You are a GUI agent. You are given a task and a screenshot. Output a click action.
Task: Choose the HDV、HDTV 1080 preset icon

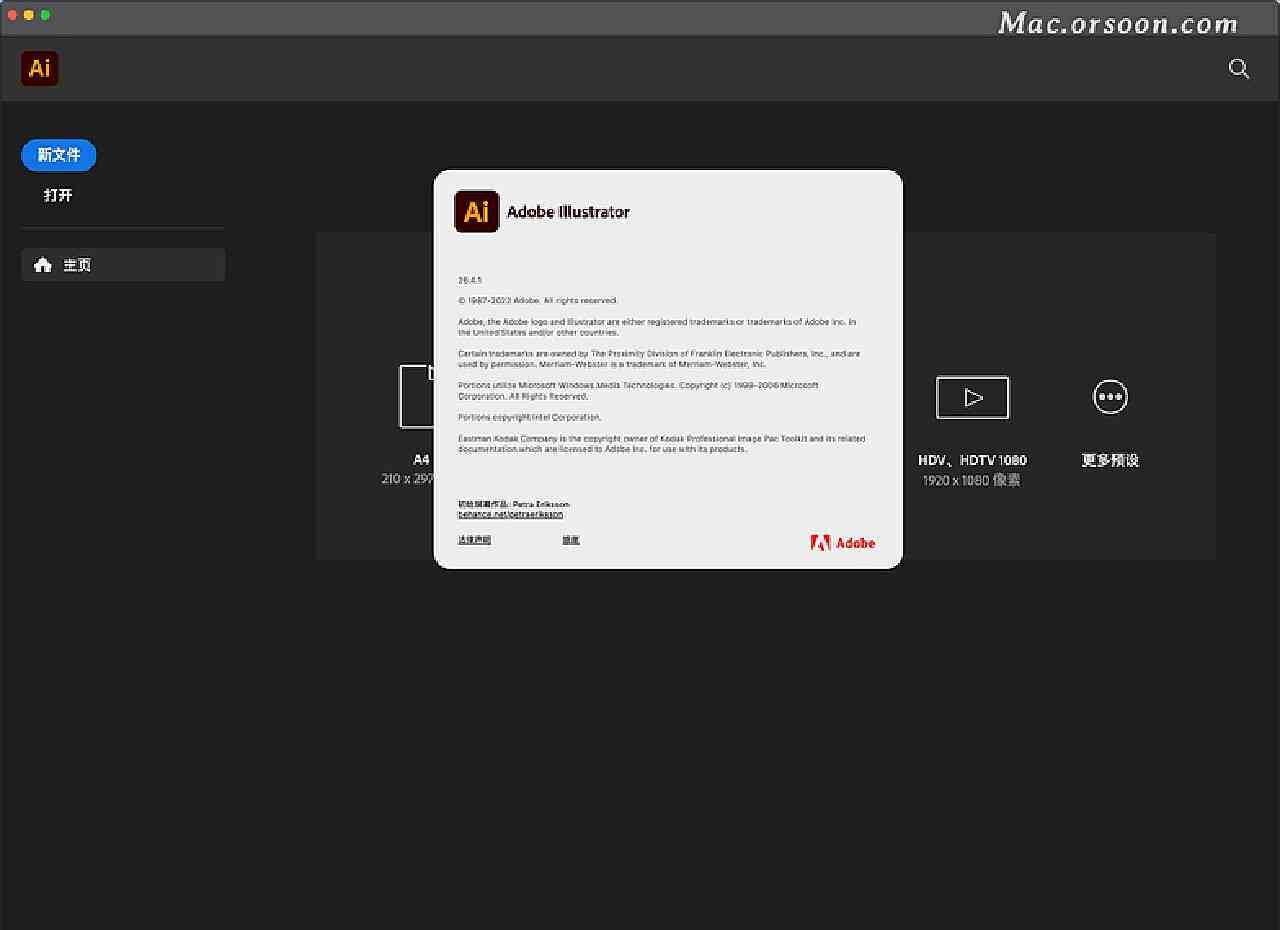click(972, 397)
